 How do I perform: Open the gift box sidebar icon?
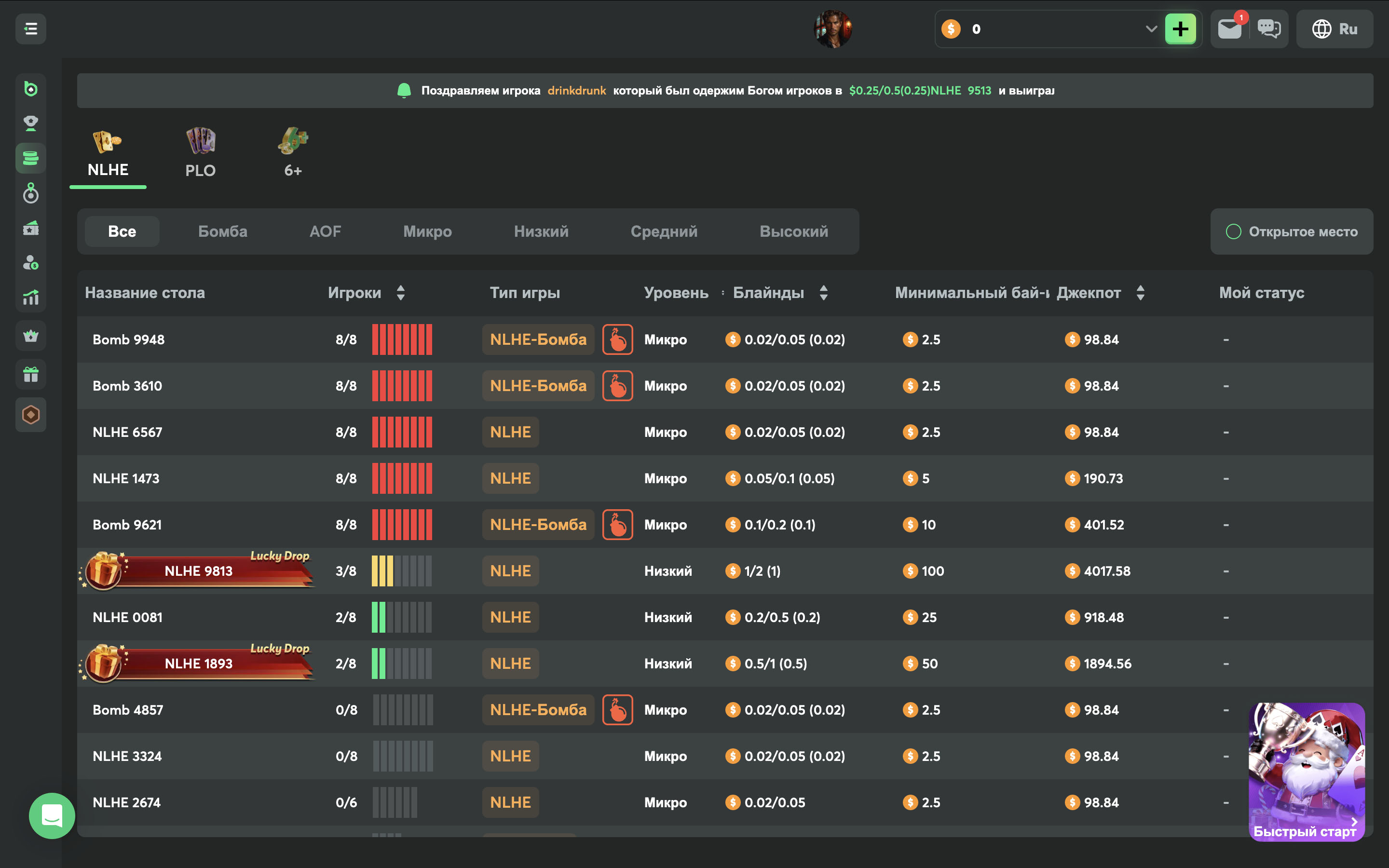(30, 374)
